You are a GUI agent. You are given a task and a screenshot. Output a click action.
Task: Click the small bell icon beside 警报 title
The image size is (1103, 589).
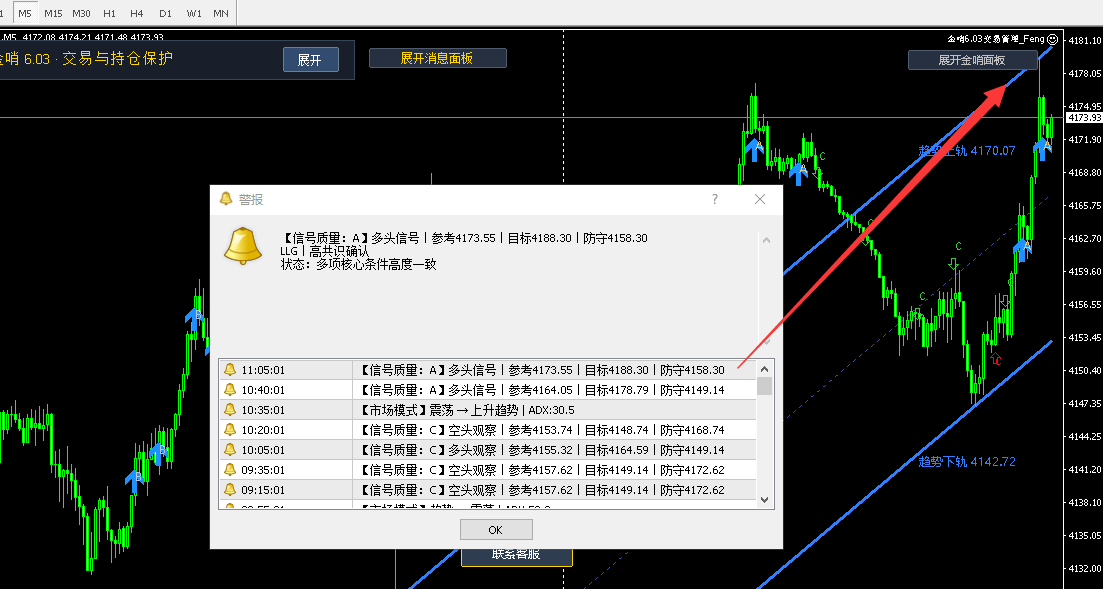pos(226,199)
